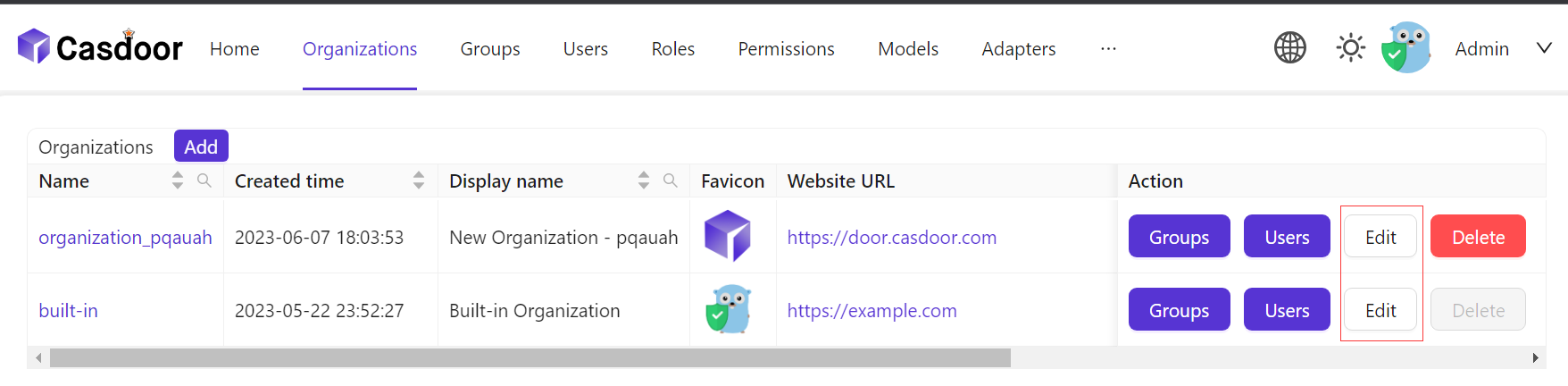Expand the more menu items ellipsis
This screenshot has height=386, width=1568.
tap(1108, 48)
